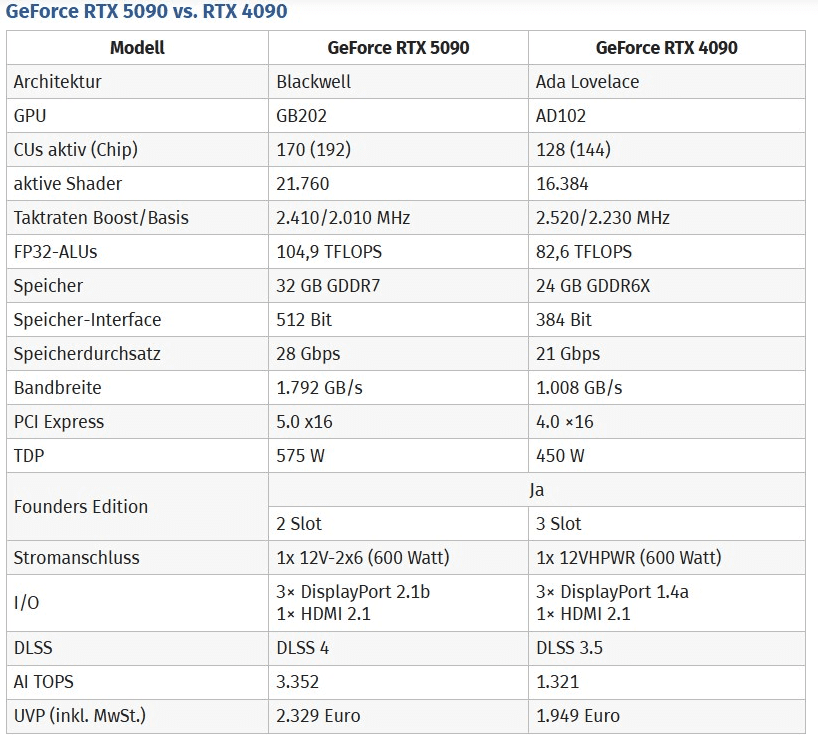This screenshot has width=818, height=750.
Task: Select the '5.0 x16' value
Action: (x=304, y=421)
